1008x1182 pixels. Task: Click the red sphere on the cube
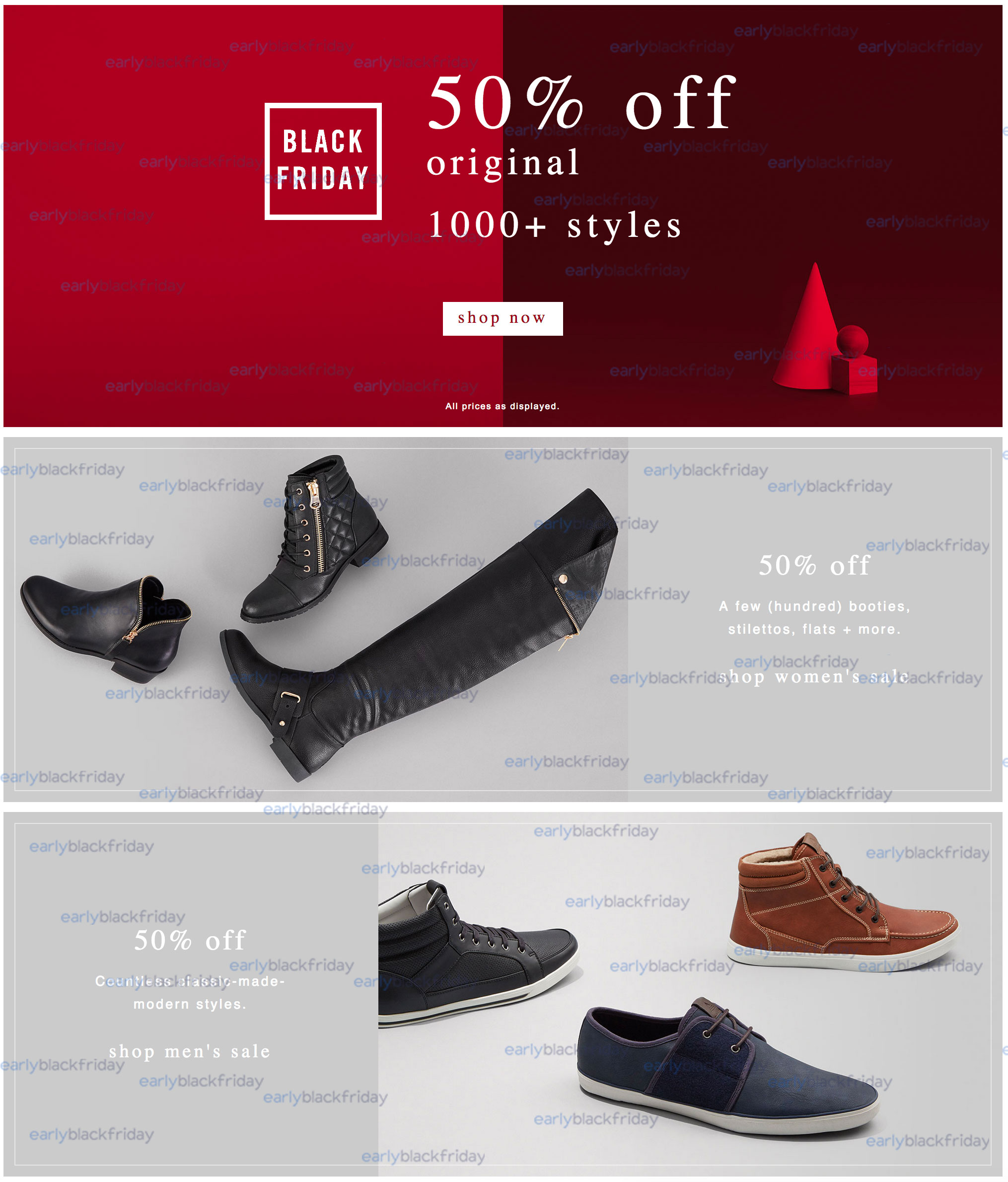pyautogui.click(x=852, y=341)
